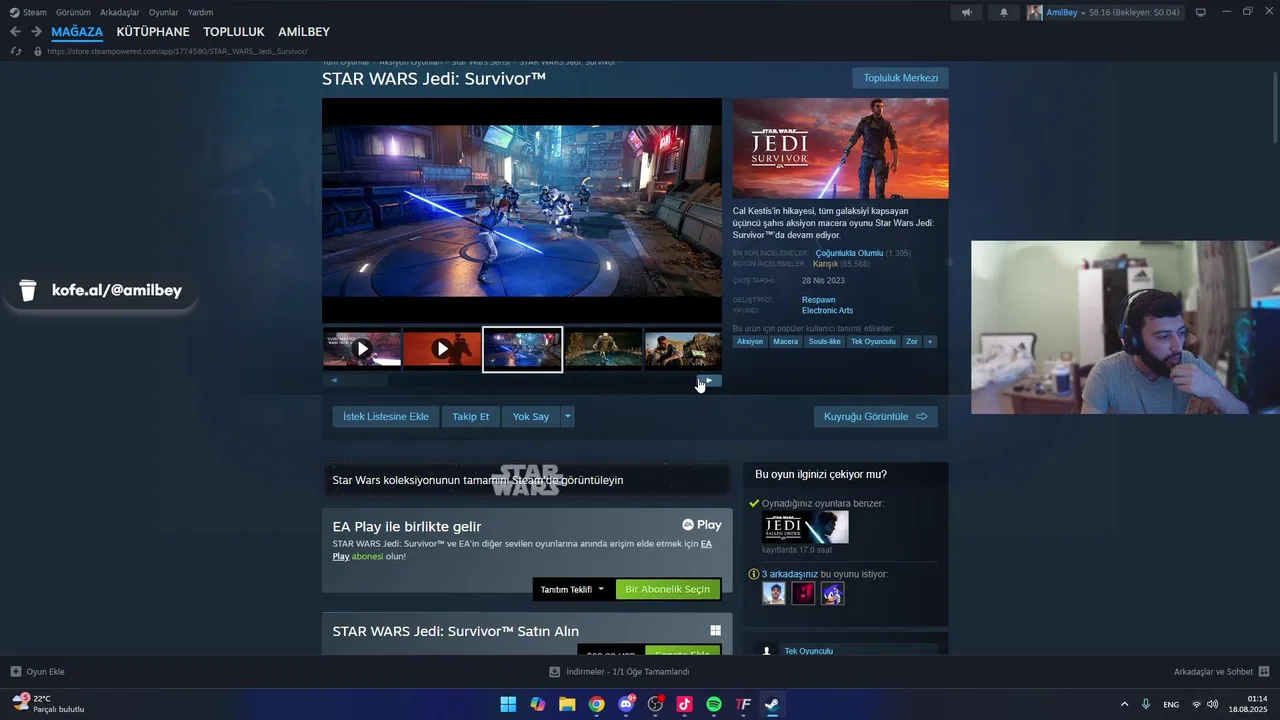This screenshot has height=720, width=1280.
Task: Open the Respawn developer link
Action: pyautogui.click(x=818, y=300)
